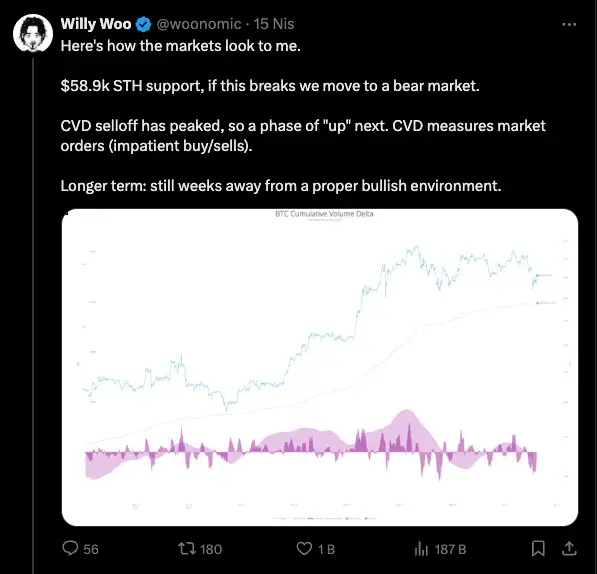This screenshot has width=597, height=574.
Task: Click the 180 reposts count
Action: point(211,549)
